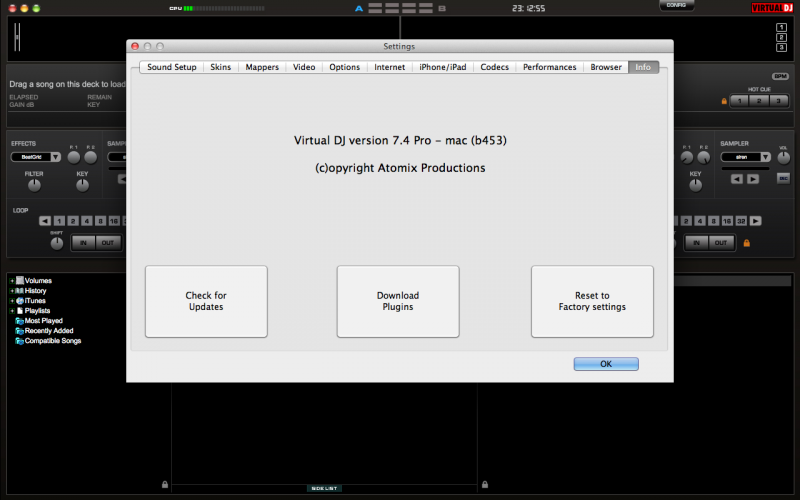Go to the Options tab
Viewport: 800px width, 500px height.
(x=344, y=67)
